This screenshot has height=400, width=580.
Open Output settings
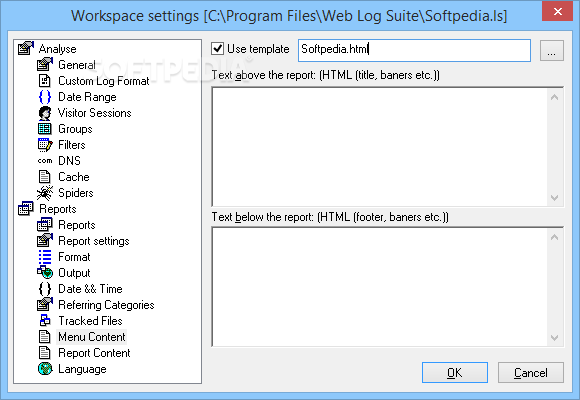[74, 273]
